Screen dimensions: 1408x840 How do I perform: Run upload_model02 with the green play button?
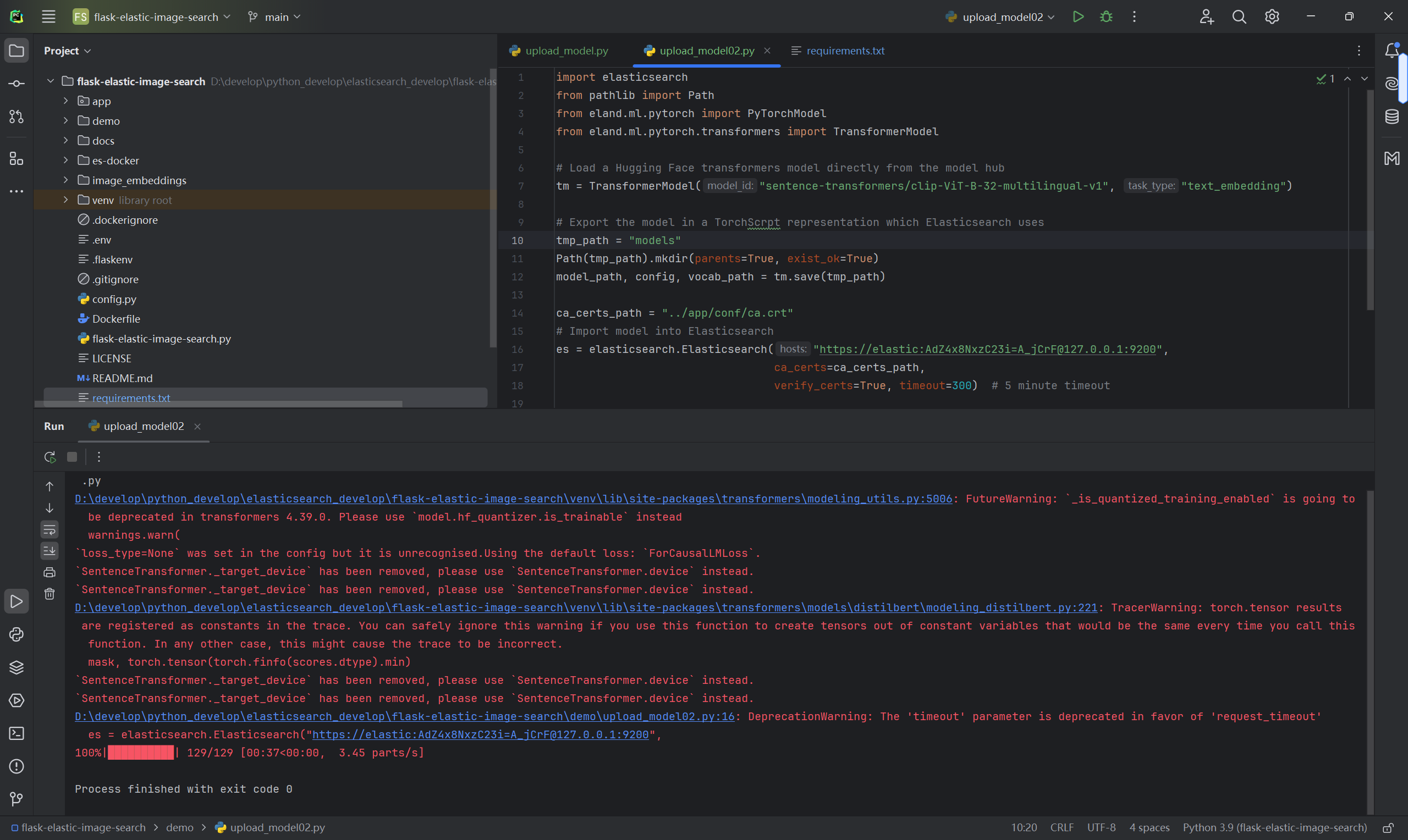click(1078, 17)
